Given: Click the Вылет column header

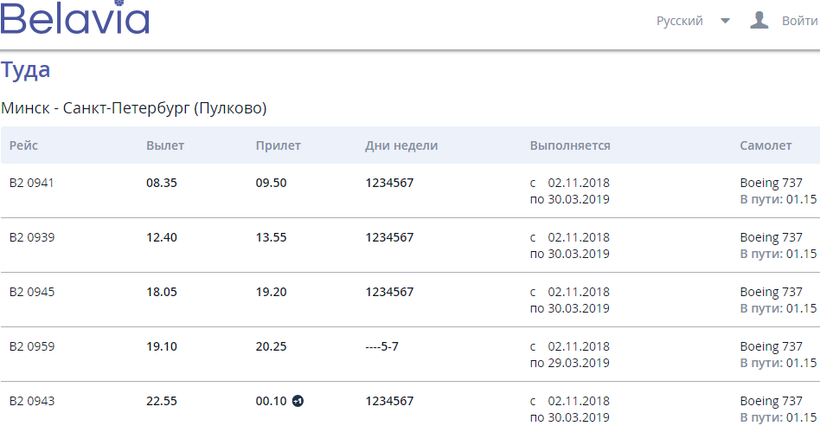Looking at the screenshot, I should click(165, 146).
